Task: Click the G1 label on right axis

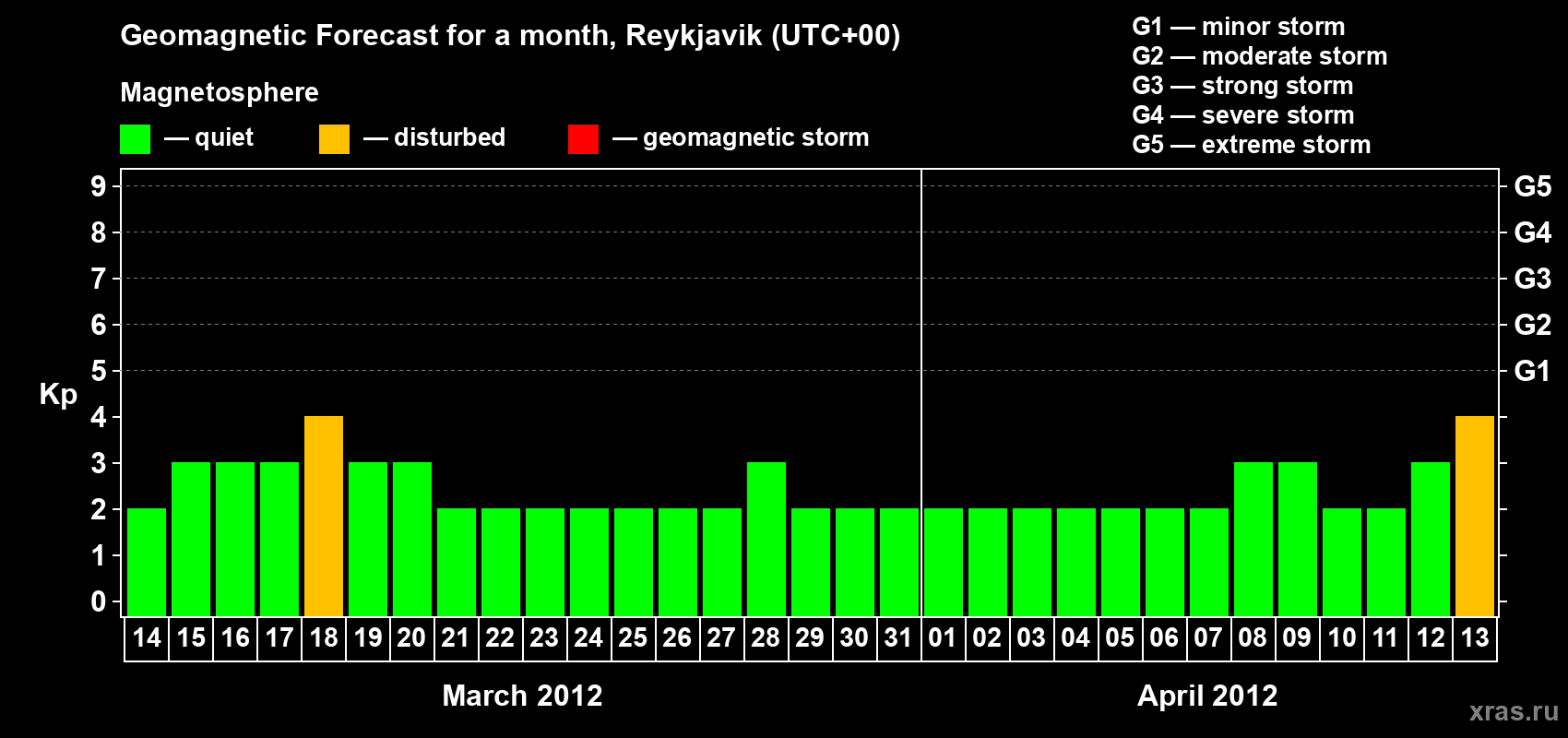Action: 1533,371
